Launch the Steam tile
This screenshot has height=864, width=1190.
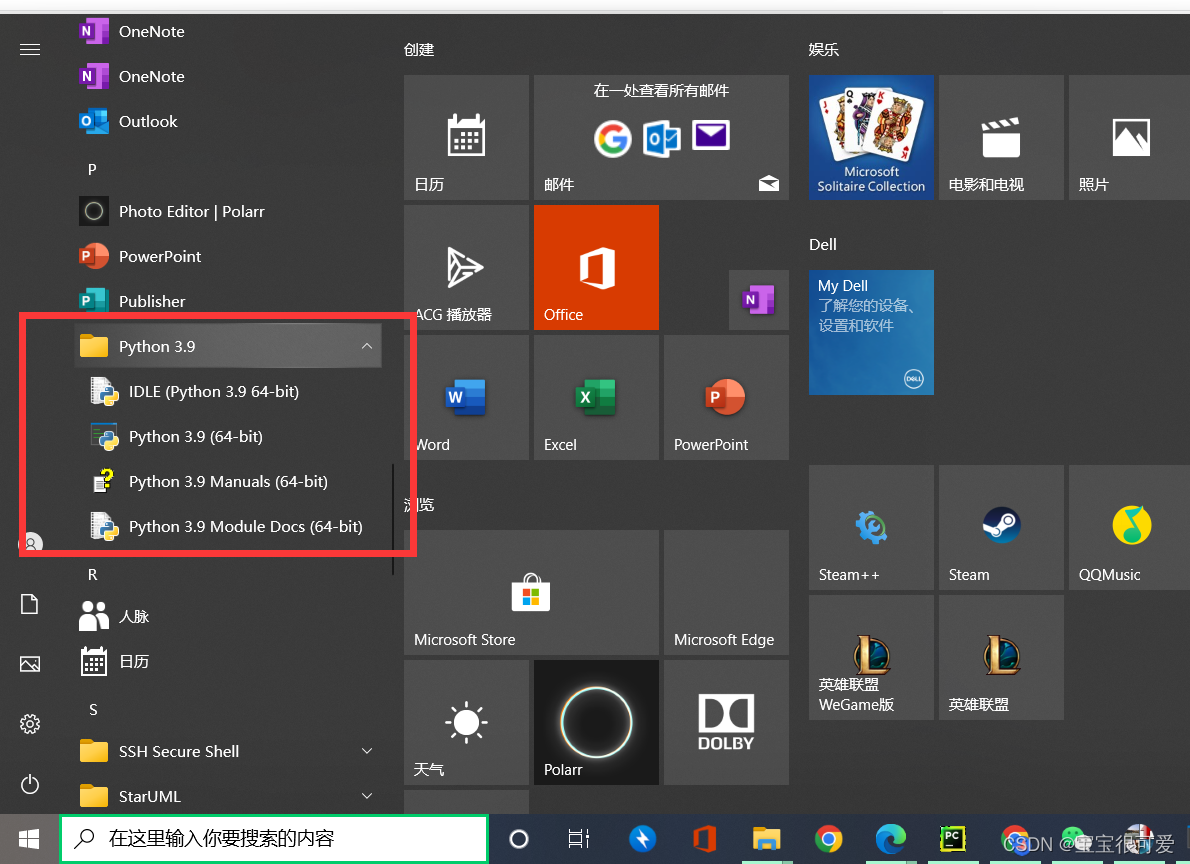[x=1001, y=527]
